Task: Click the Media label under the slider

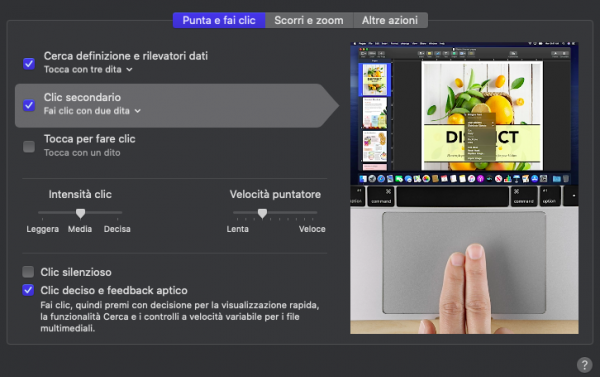Action: pos(80,229)
